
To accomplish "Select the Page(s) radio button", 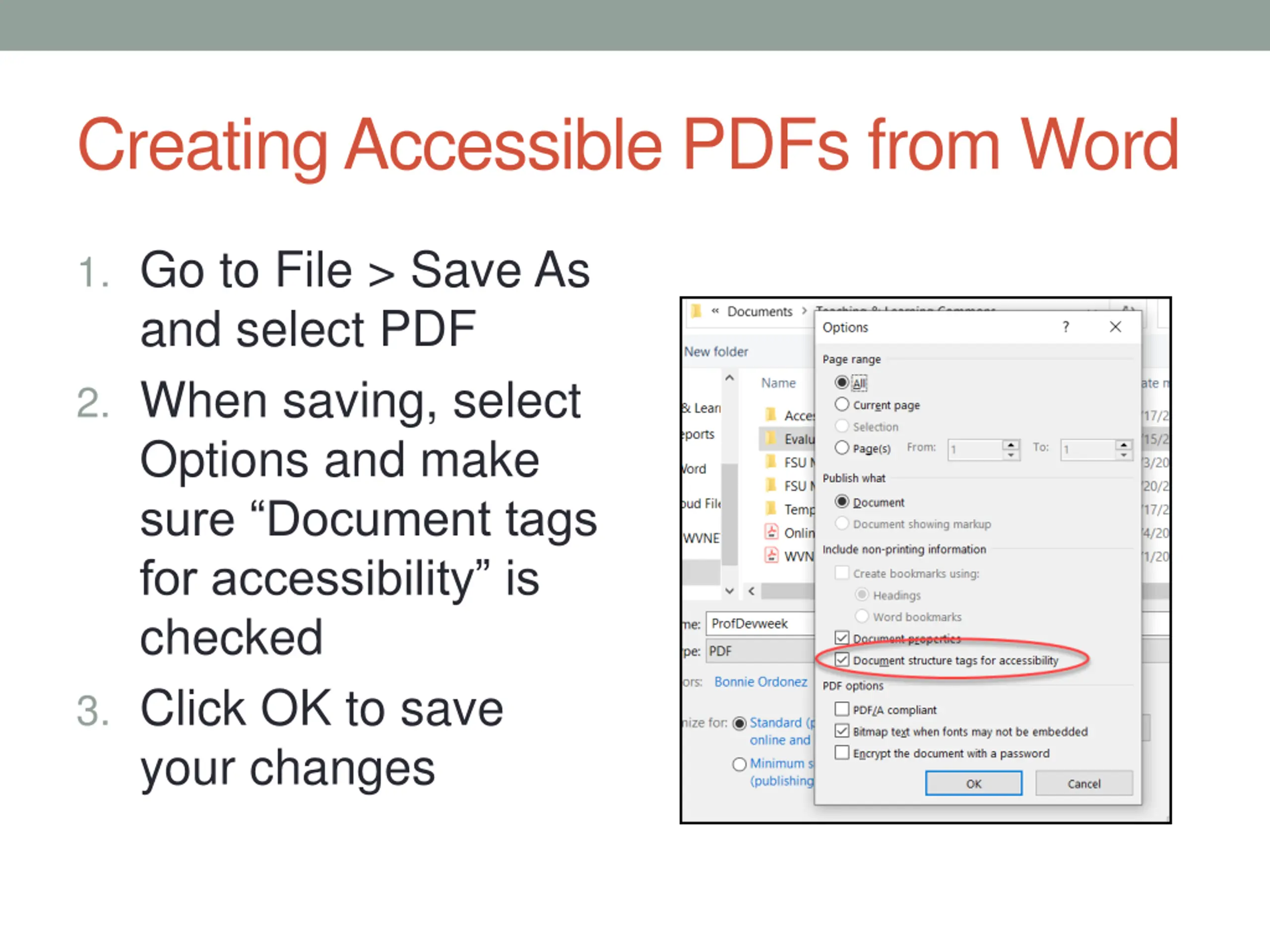I will [x=842, y=448].
